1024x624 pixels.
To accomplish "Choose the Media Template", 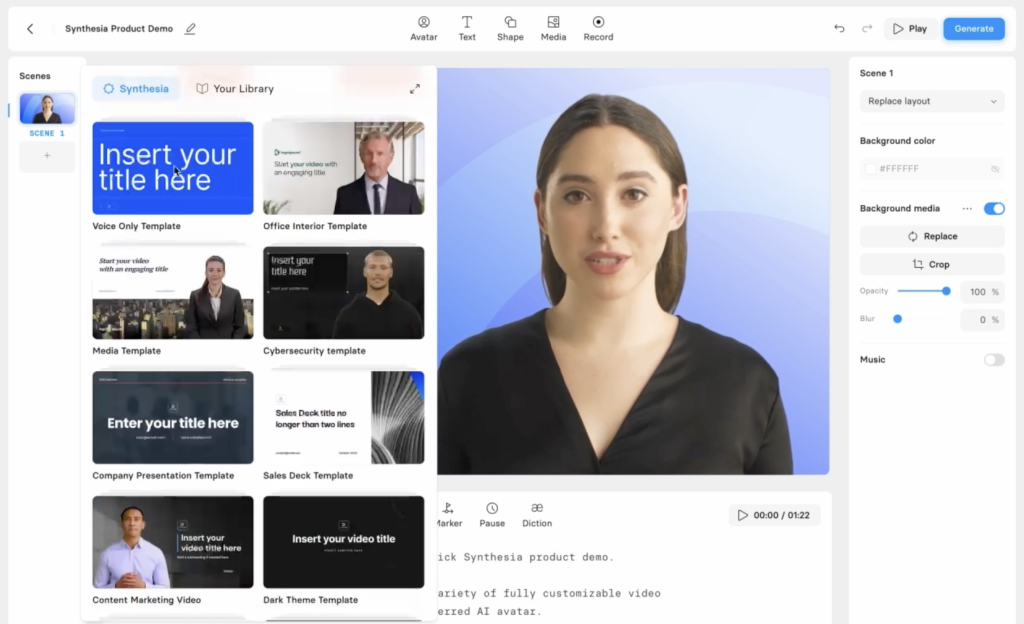I will pyautogui.click(x=172, y=292).
